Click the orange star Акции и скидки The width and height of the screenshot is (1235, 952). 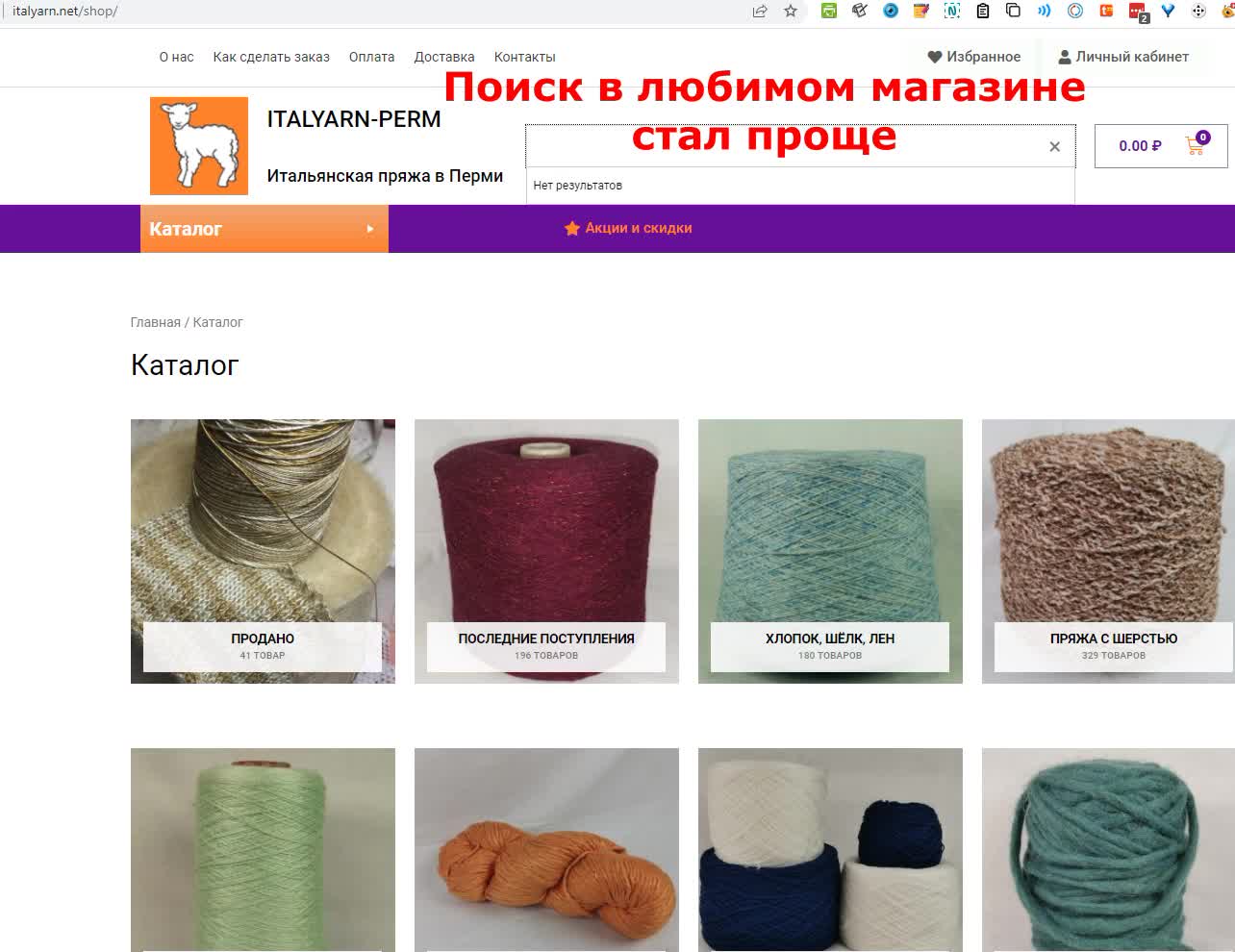point(571,228)
